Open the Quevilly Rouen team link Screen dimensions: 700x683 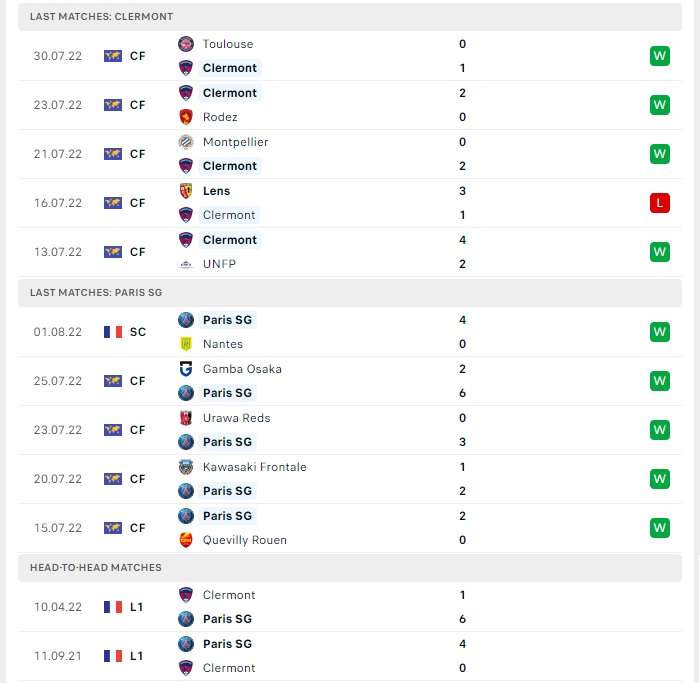(245, 540)
